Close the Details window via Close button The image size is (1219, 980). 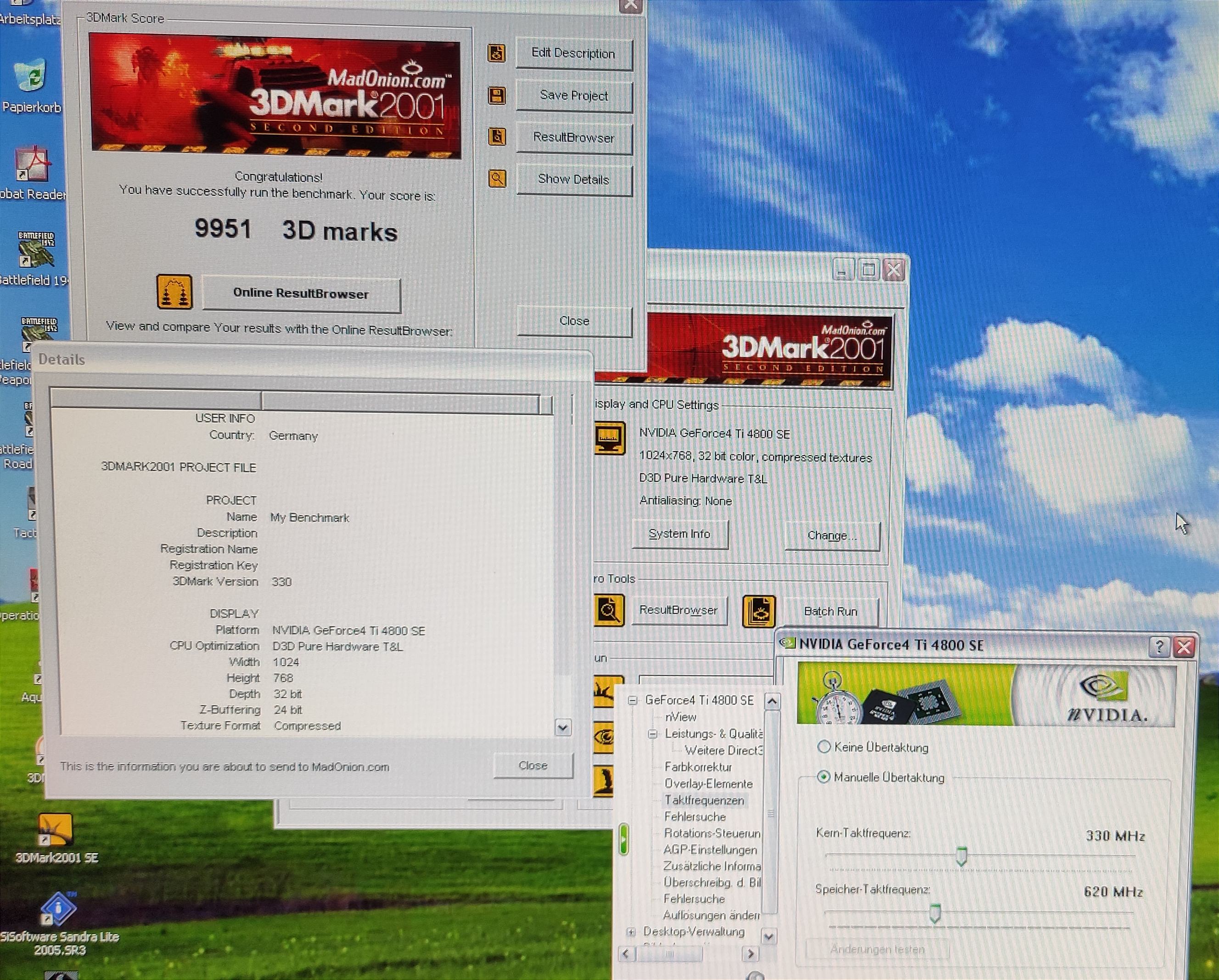pos(533,766)
